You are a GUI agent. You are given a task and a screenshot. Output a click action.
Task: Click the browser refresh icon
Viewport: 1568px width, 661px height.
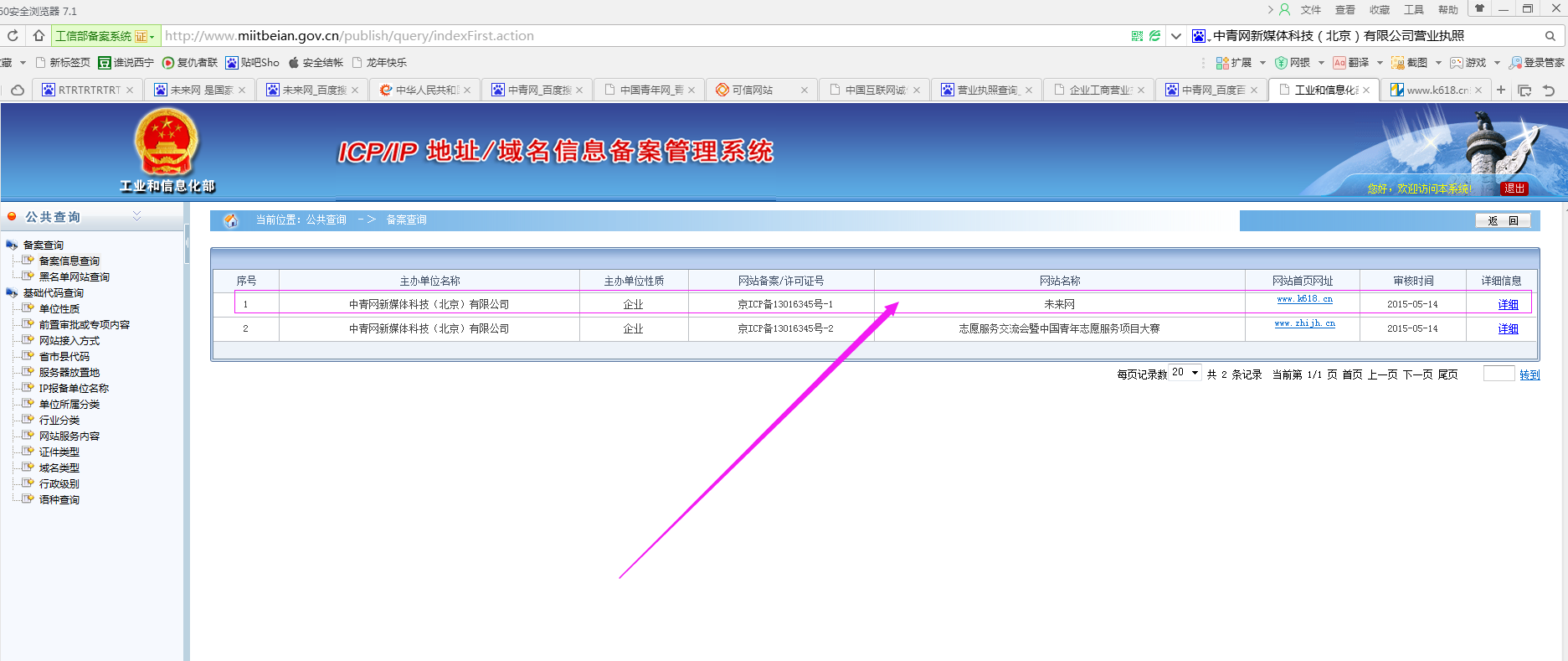[13, 36]
